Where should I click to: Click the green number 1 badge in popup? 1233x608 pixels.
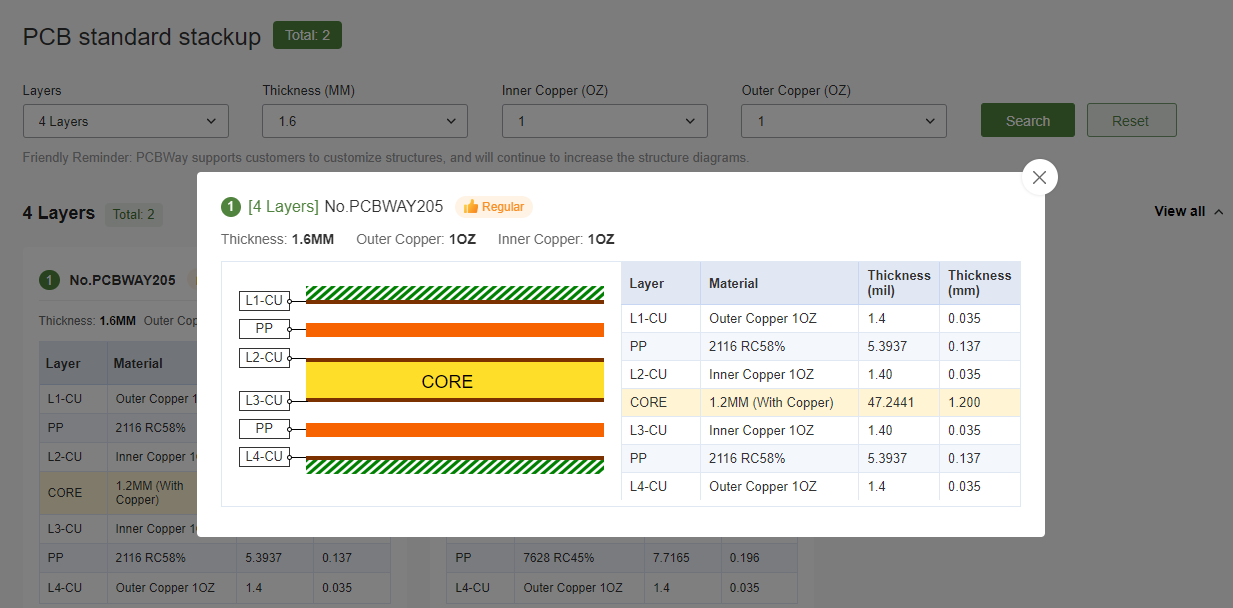(x=231, y=207)
